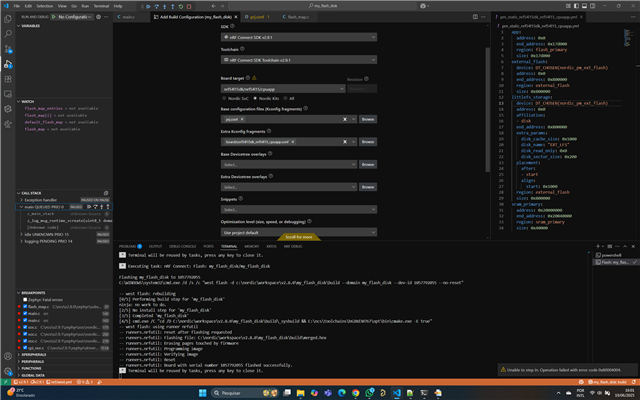Browse for base Devicetree overlays

[x=368, y=164]
